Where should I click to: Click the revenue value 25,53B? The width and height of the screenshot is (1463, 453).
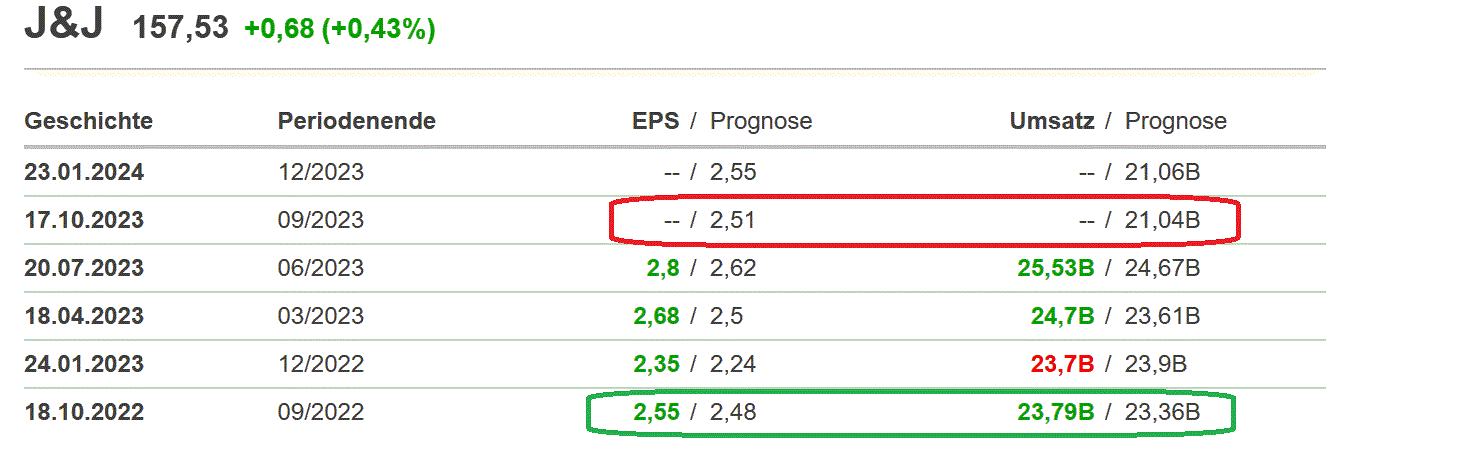(x=1053, y=268)
